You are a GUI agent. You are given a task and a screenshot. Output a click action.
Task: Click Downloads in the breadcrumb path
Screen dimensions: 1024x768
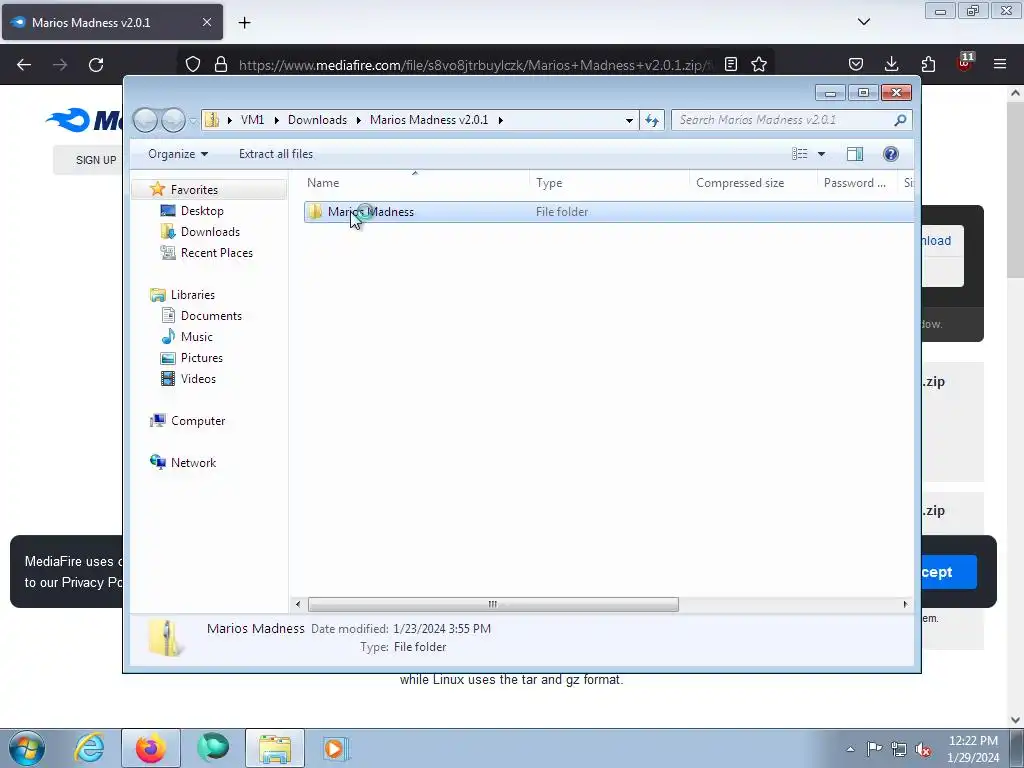click(x=317, y=120)
